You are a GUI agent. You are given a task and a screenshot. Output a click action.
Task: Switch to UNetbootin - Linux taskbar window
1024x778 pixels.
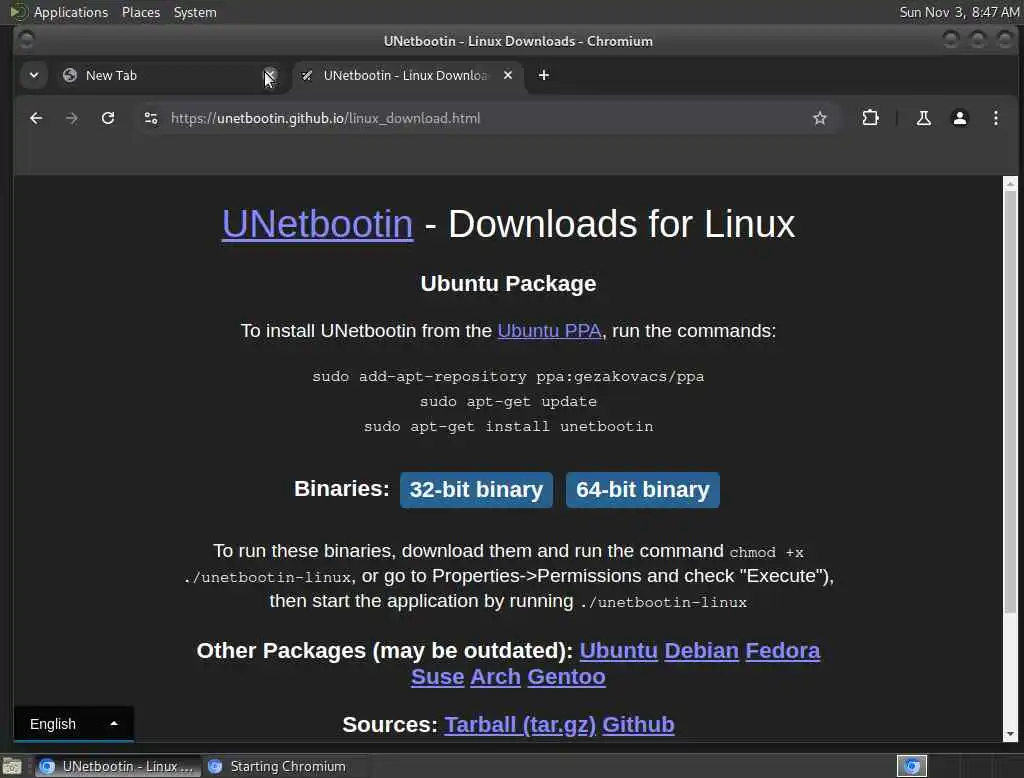point(116,766)
